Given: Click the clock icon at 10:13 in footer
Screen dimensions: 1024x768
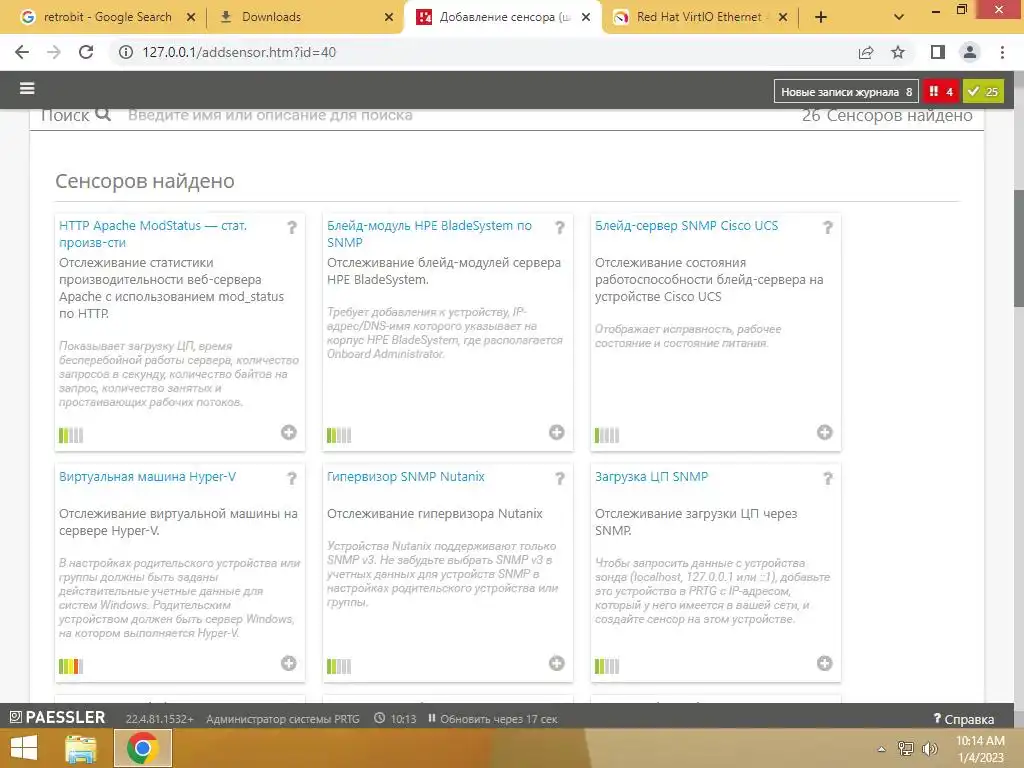Looking at the screenshot, I should [379, 718].
